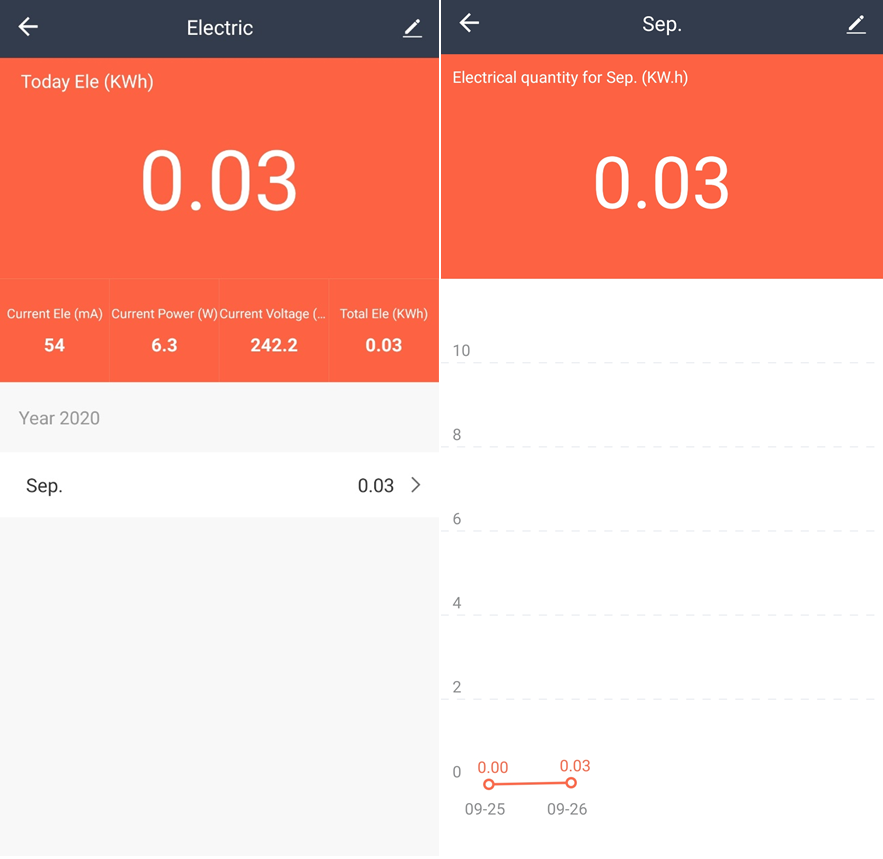This screenshot has height=859, width=883.
Task: Tap the 2 y-axis label
Action: point(457,687)
